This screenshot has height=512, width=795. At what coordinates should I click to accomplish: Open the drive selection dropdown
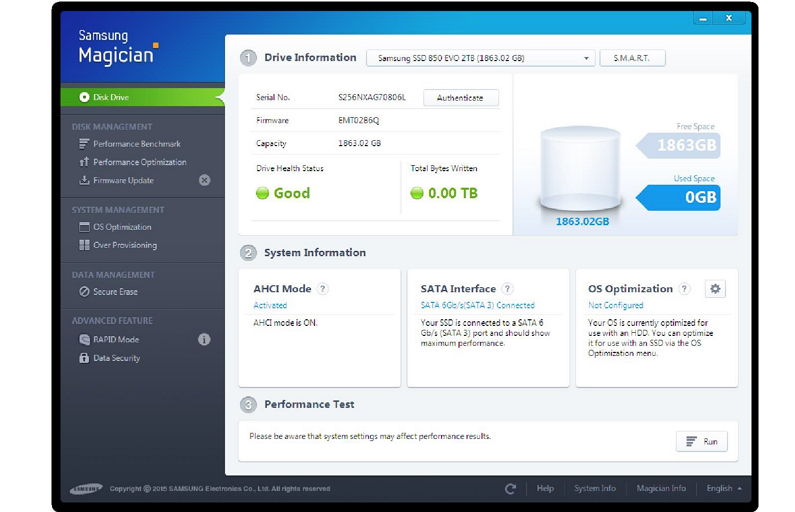point(480,58)
